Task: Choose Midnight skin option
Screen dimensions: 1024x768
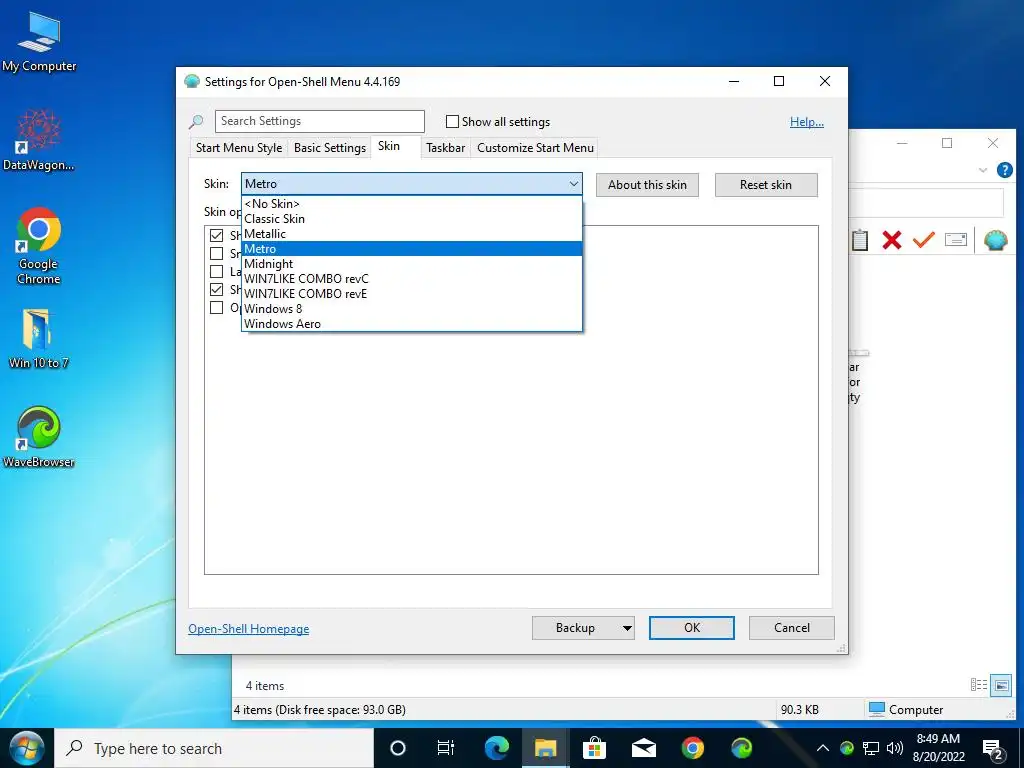Action: click(x=411, y=264)
